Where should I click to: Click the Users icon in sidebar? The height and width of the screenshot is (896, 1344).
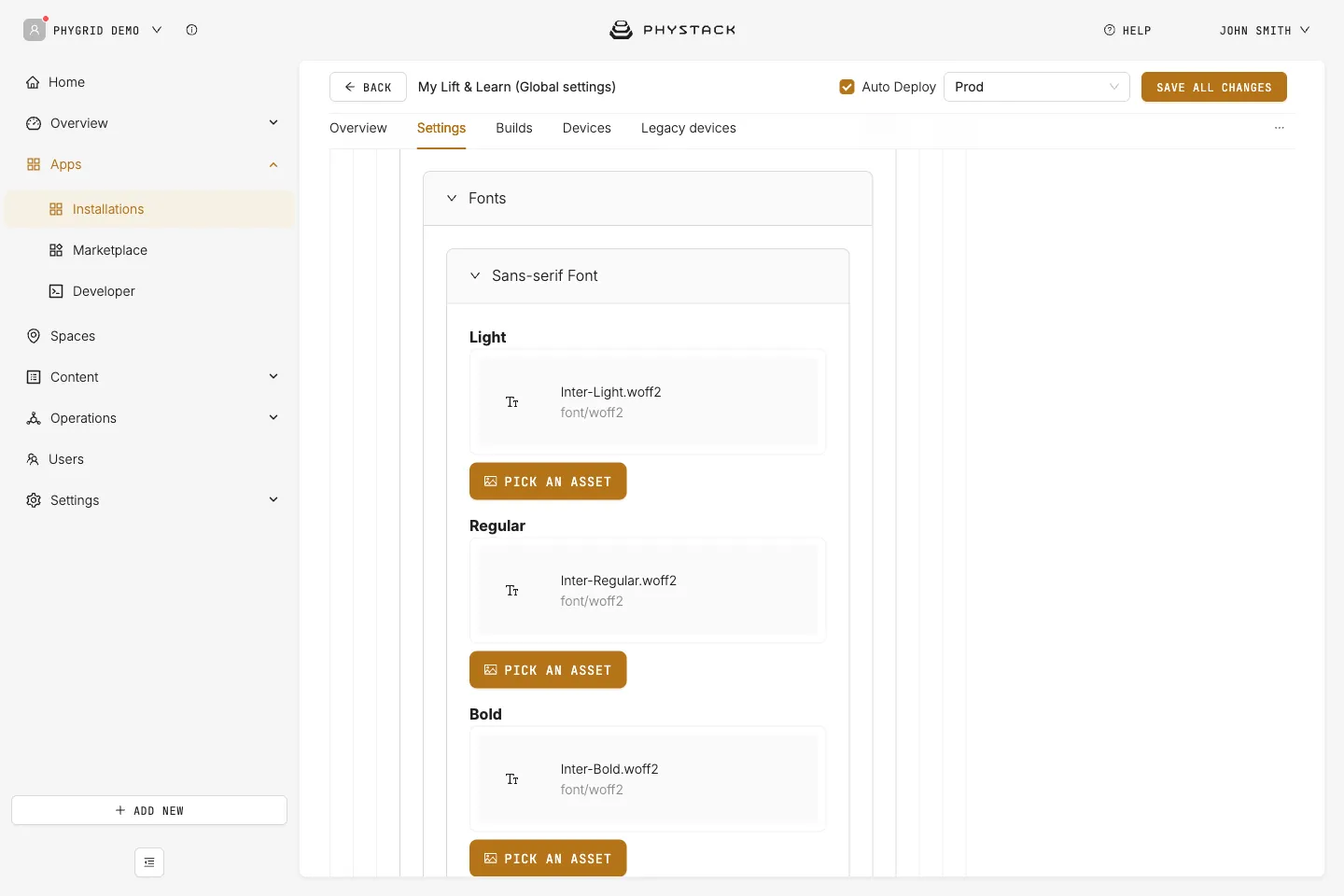tap(33, 459)
